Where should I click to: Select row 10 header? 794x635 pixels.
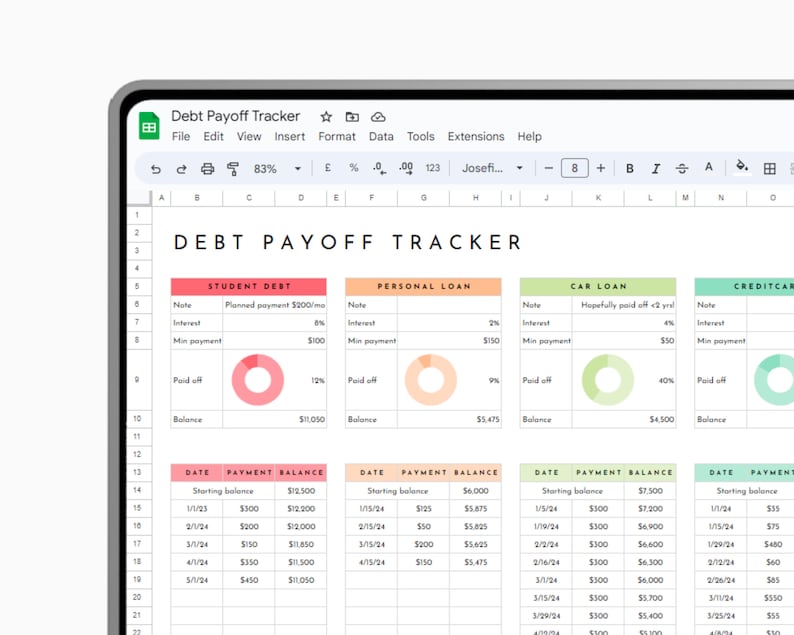[137, 419]
